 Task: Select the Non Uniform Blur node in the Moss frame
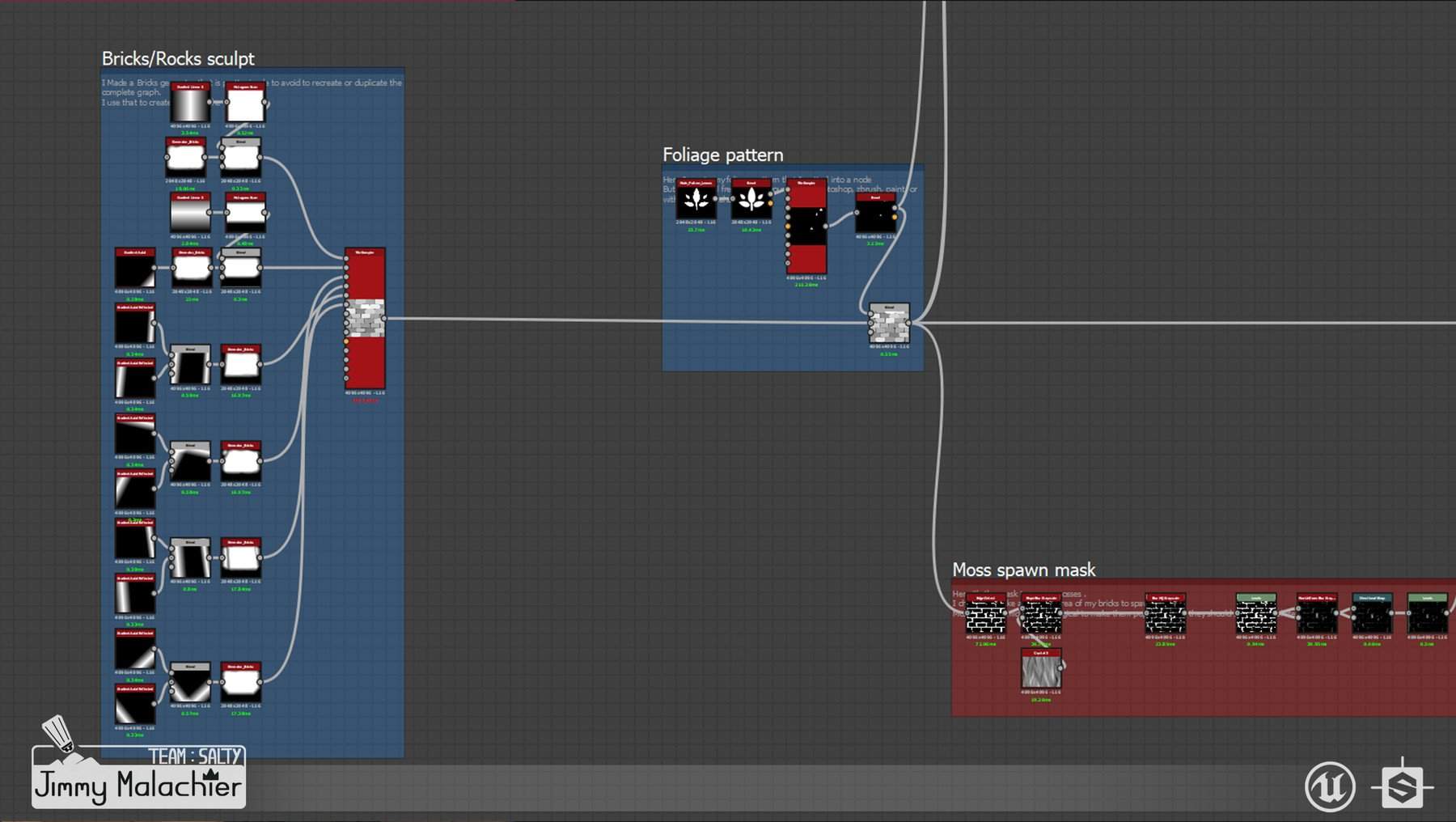pos(1317,613)
